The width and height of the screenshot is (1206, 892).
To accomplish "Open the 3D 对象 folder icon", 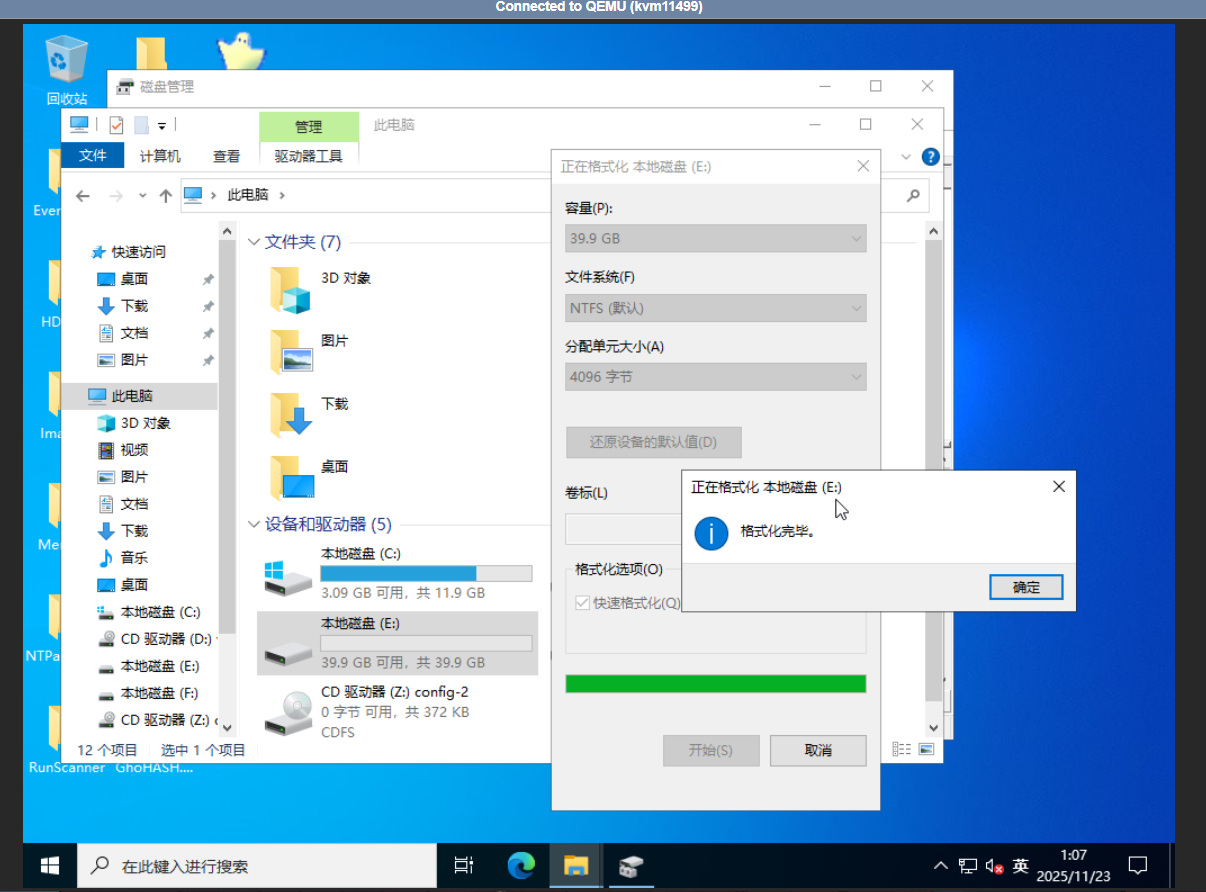I will coord(291,290).
